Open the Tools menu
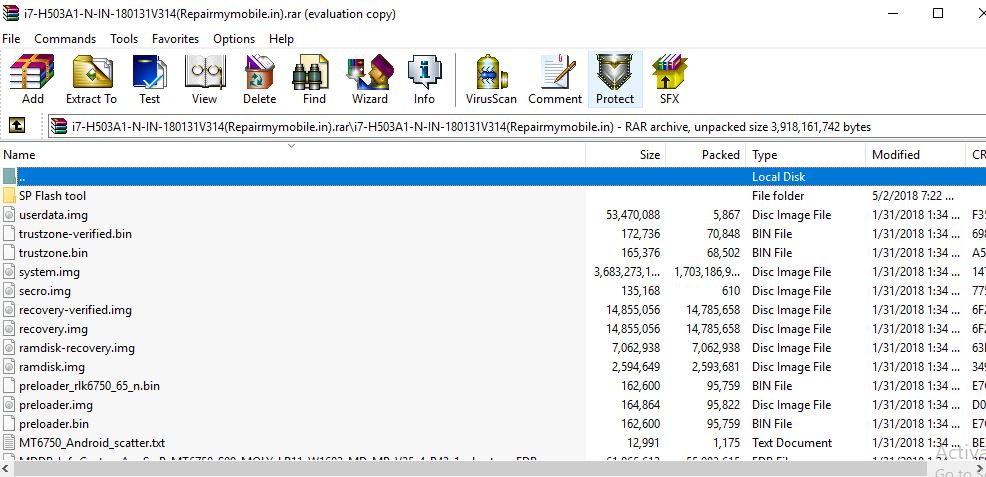986x477 pixels. [124, 39]
